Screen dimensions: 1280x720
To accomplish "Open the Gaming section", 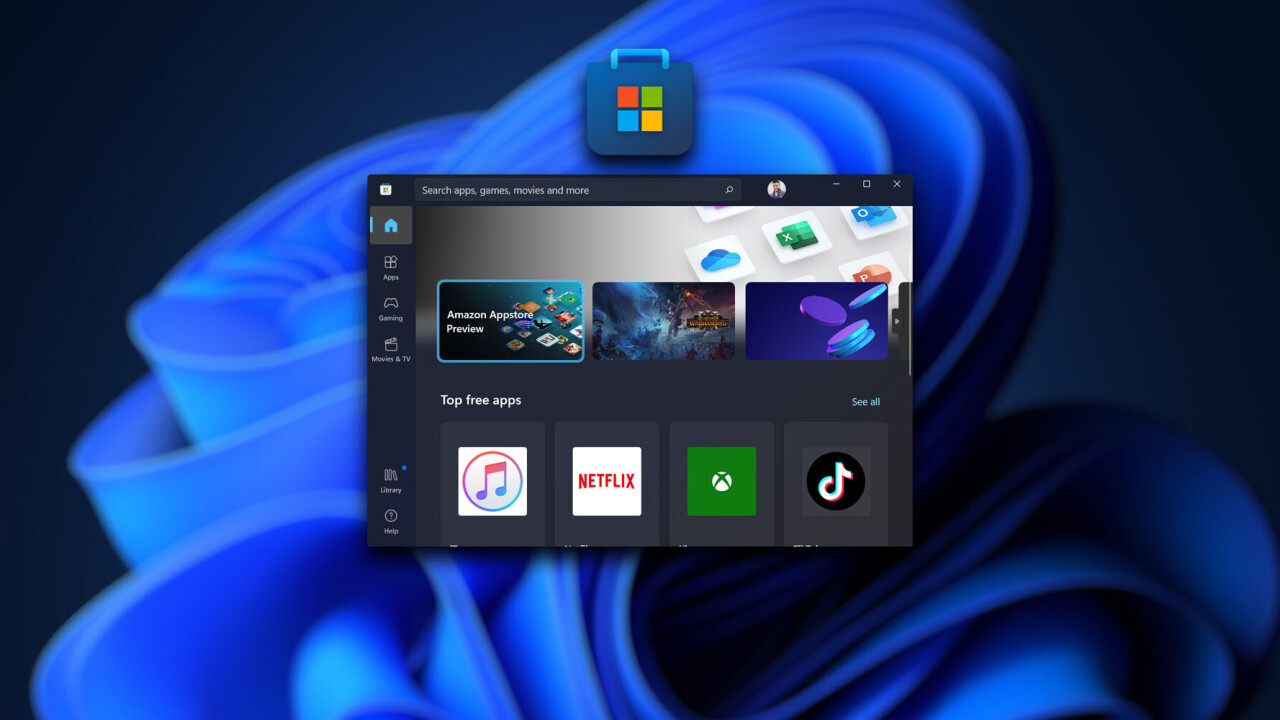I will point(391,307).
